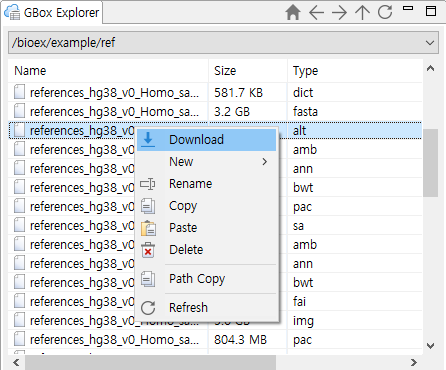Click the refresh icon in the top toolbar
Image resolution: width=446 pixels, height=370 pixels.
[x=385, y=12]
